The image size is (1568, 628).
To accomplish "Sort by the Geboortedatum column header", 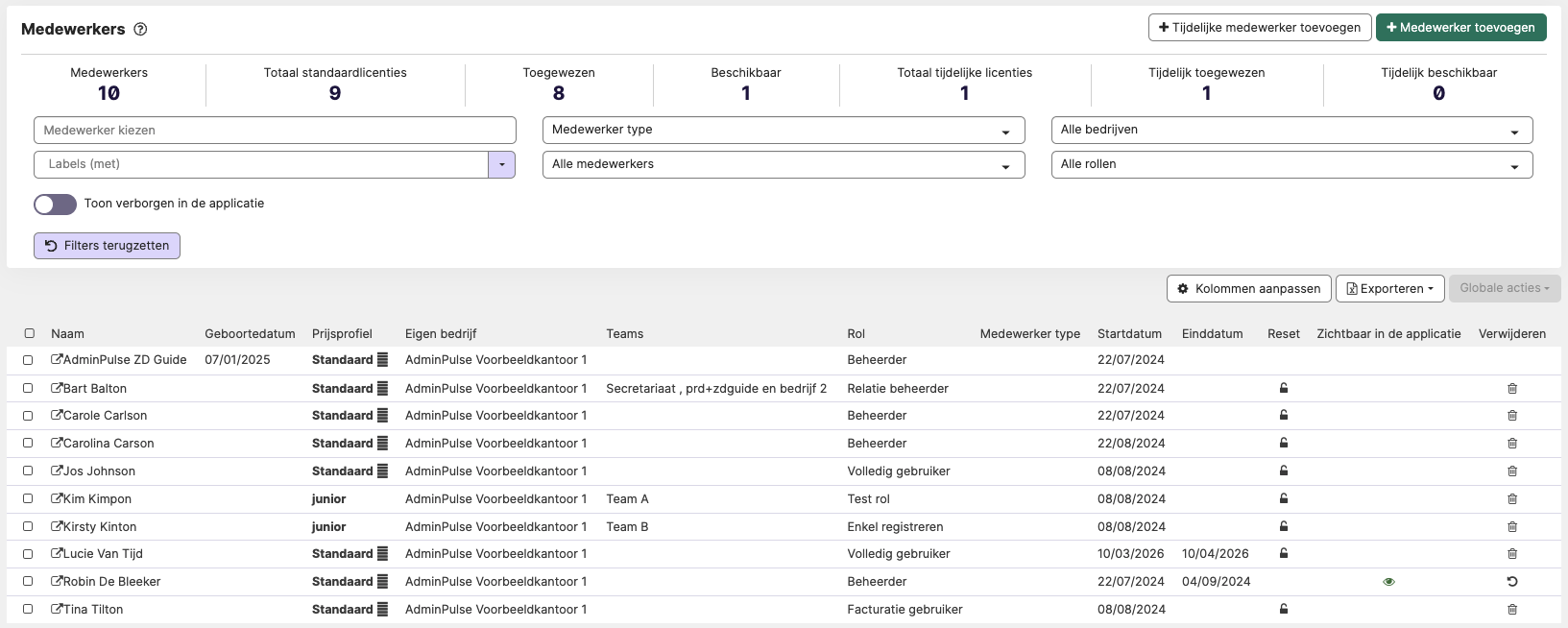I will [x=250, y=333].
